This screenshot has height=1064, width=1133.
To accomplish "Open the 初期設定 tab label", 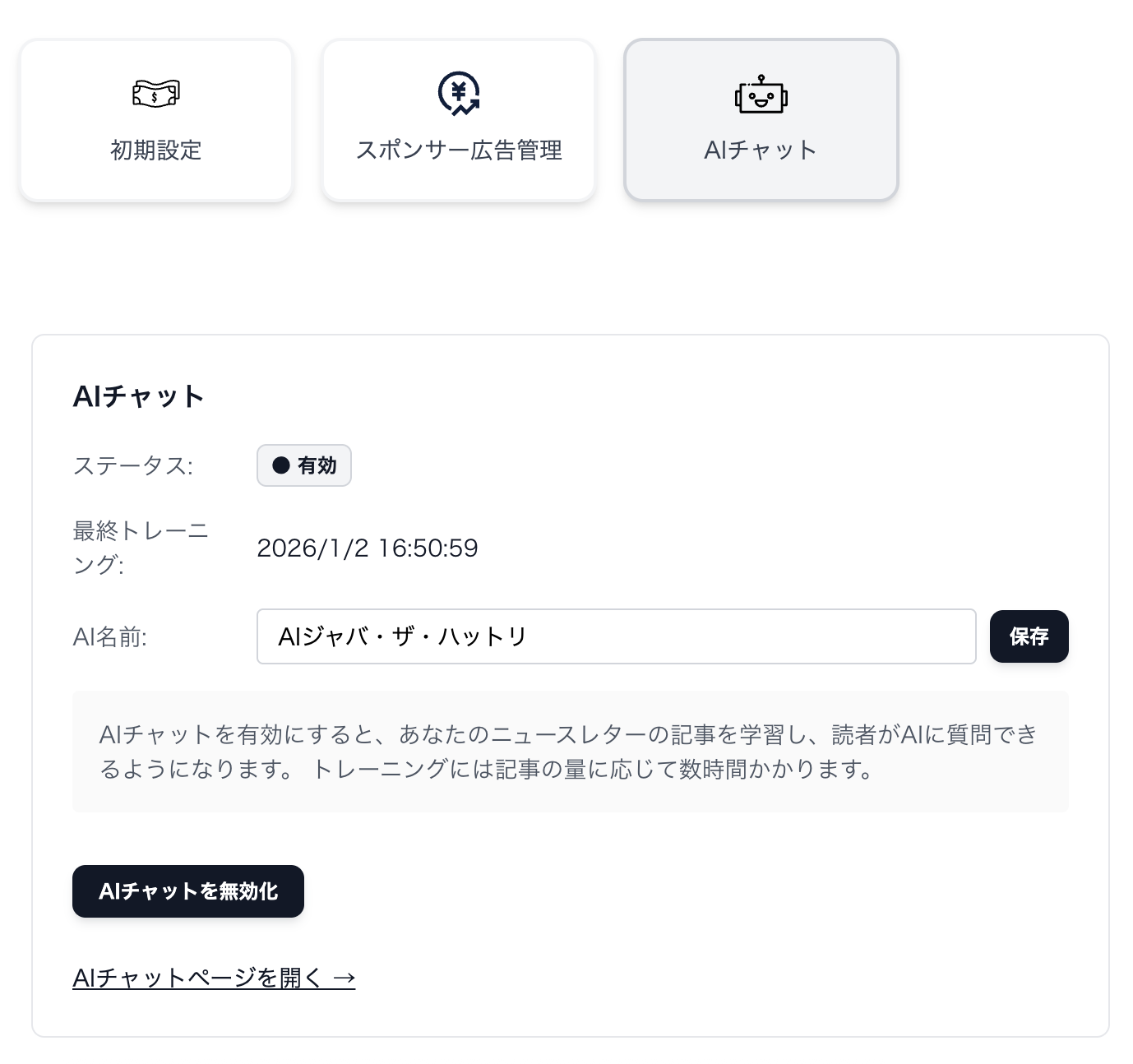I will click(x=156, y=150).
